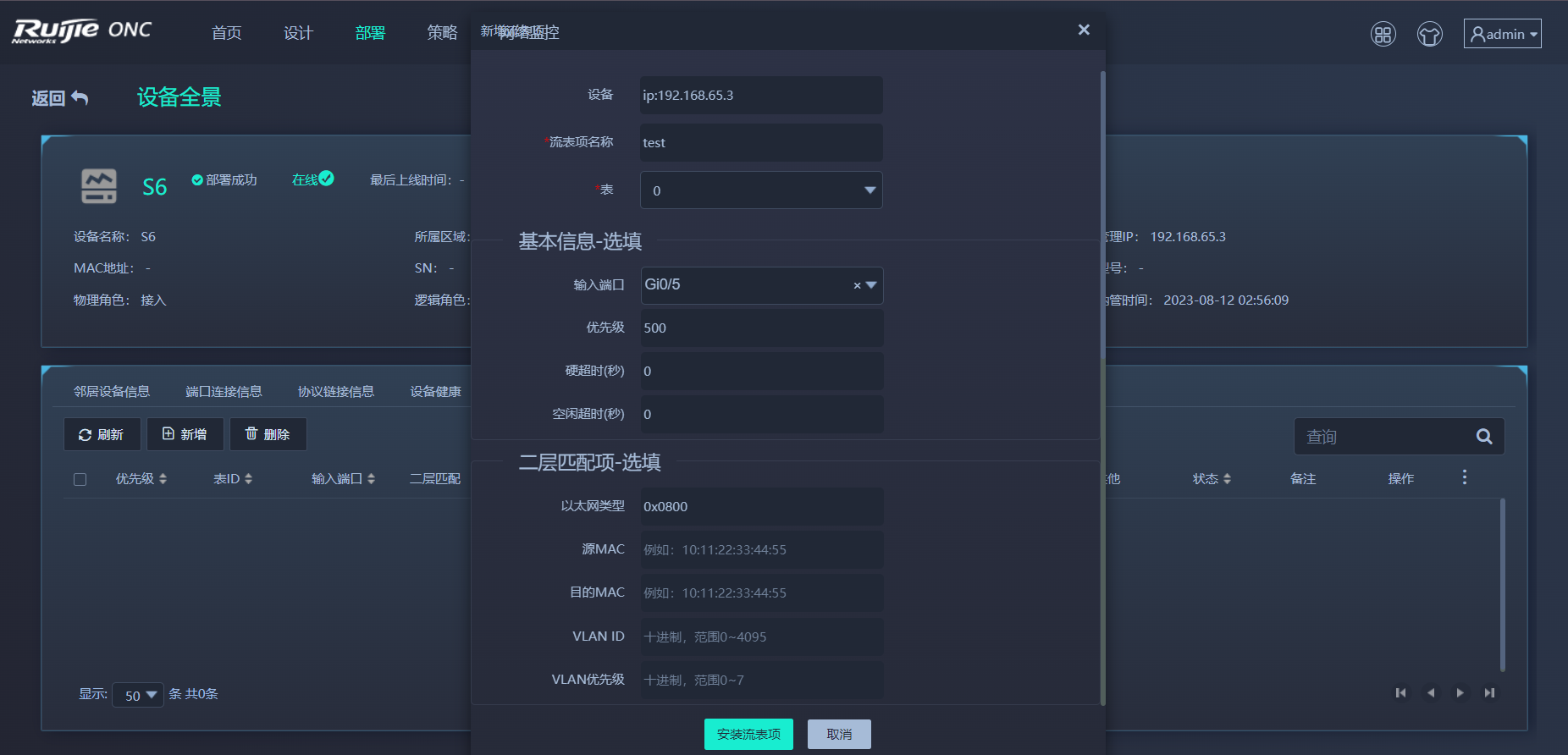Viewport: 1568px width, 755px height.
Task: Change page size dropdown showing 50
Action: 138,695
